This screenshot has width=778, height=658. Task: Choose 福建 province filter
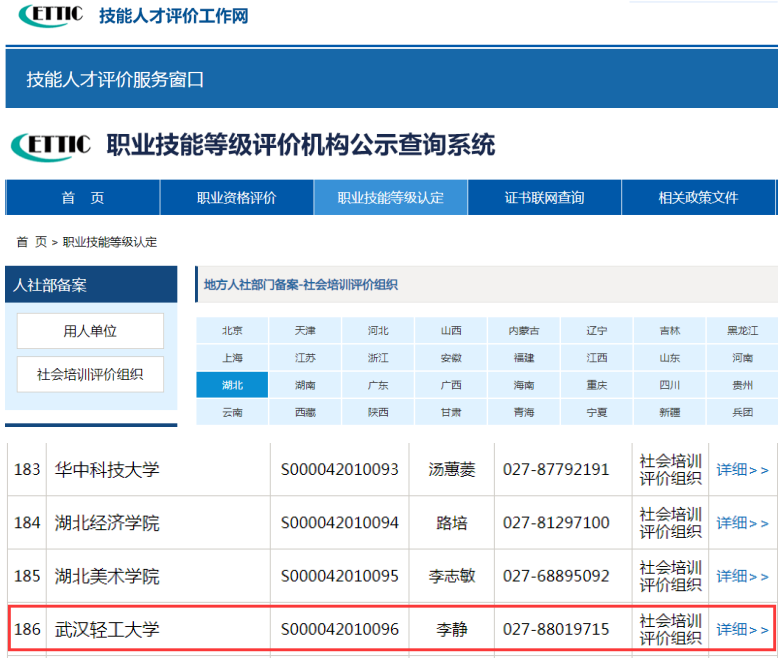[524, 358]
